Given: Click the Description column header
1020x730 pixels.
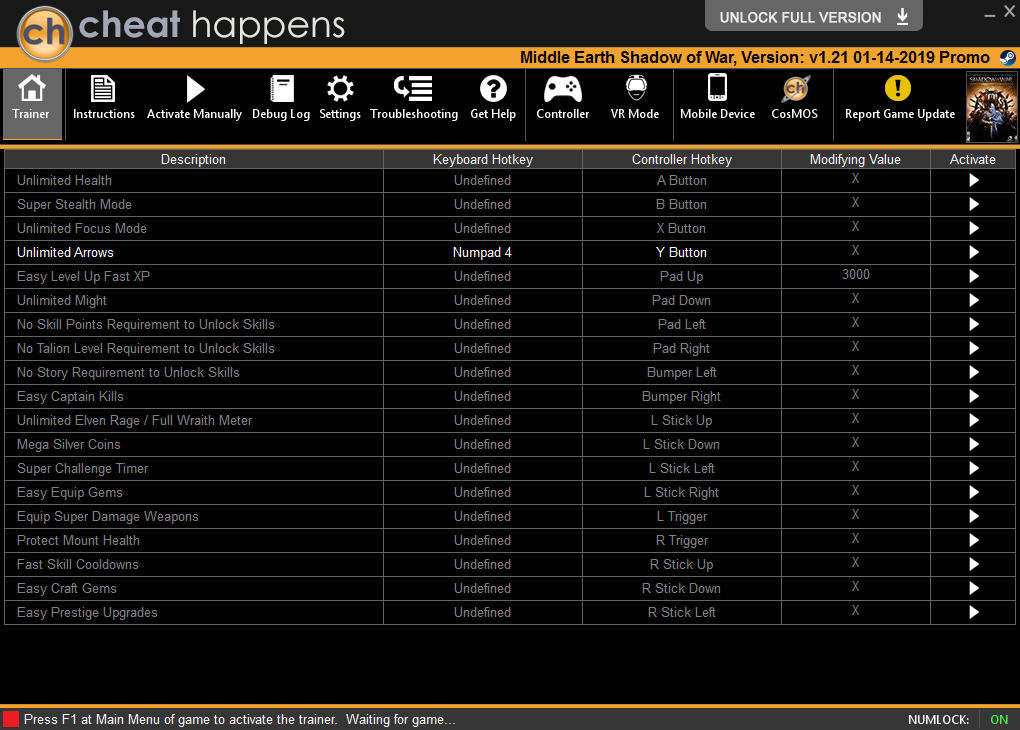Looking at the screenshot, I should pyautogui.click(x=193, y=159).
